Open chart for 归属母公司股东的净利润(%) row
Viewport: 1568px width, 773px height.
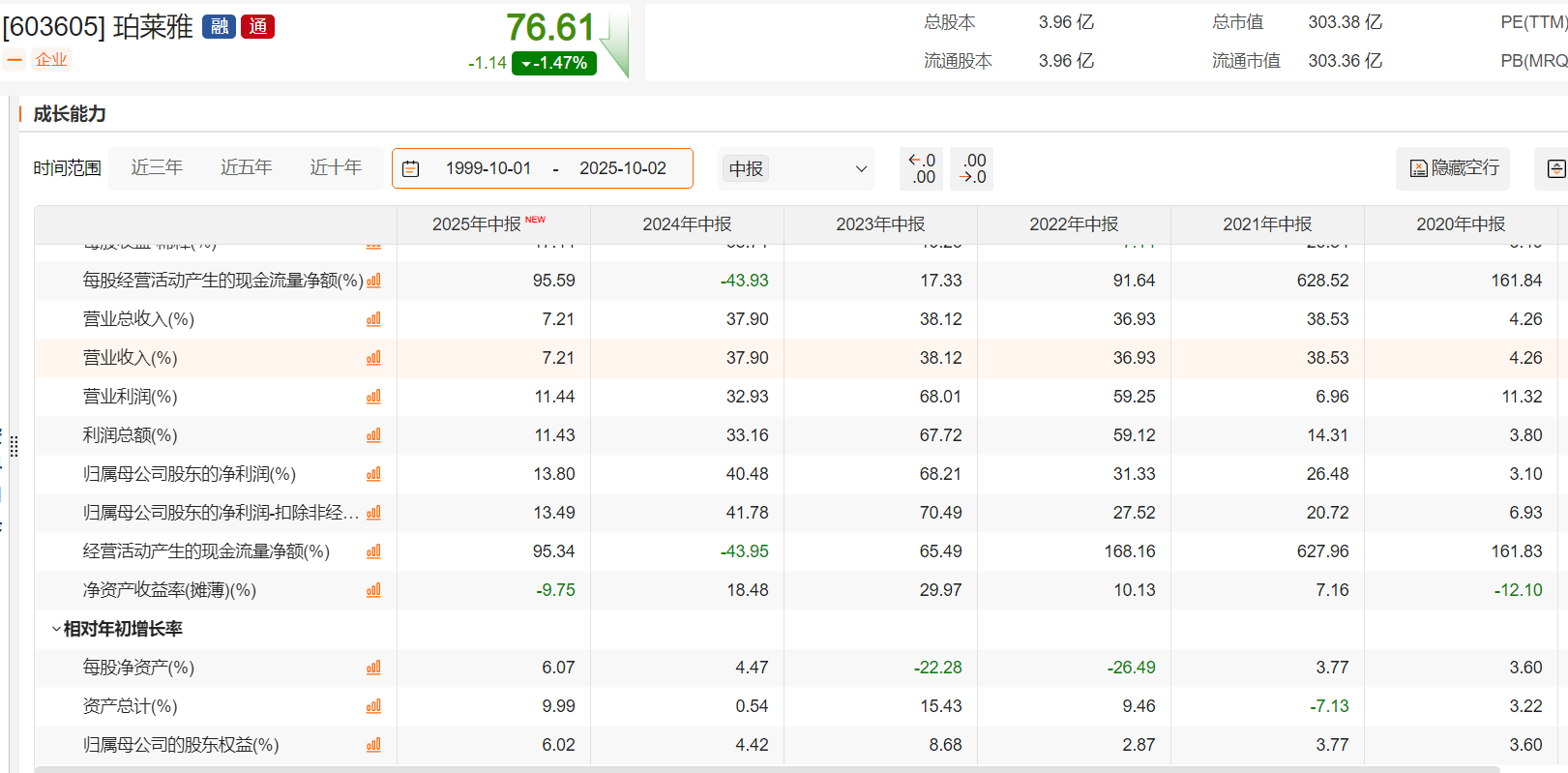coord(373,474)
